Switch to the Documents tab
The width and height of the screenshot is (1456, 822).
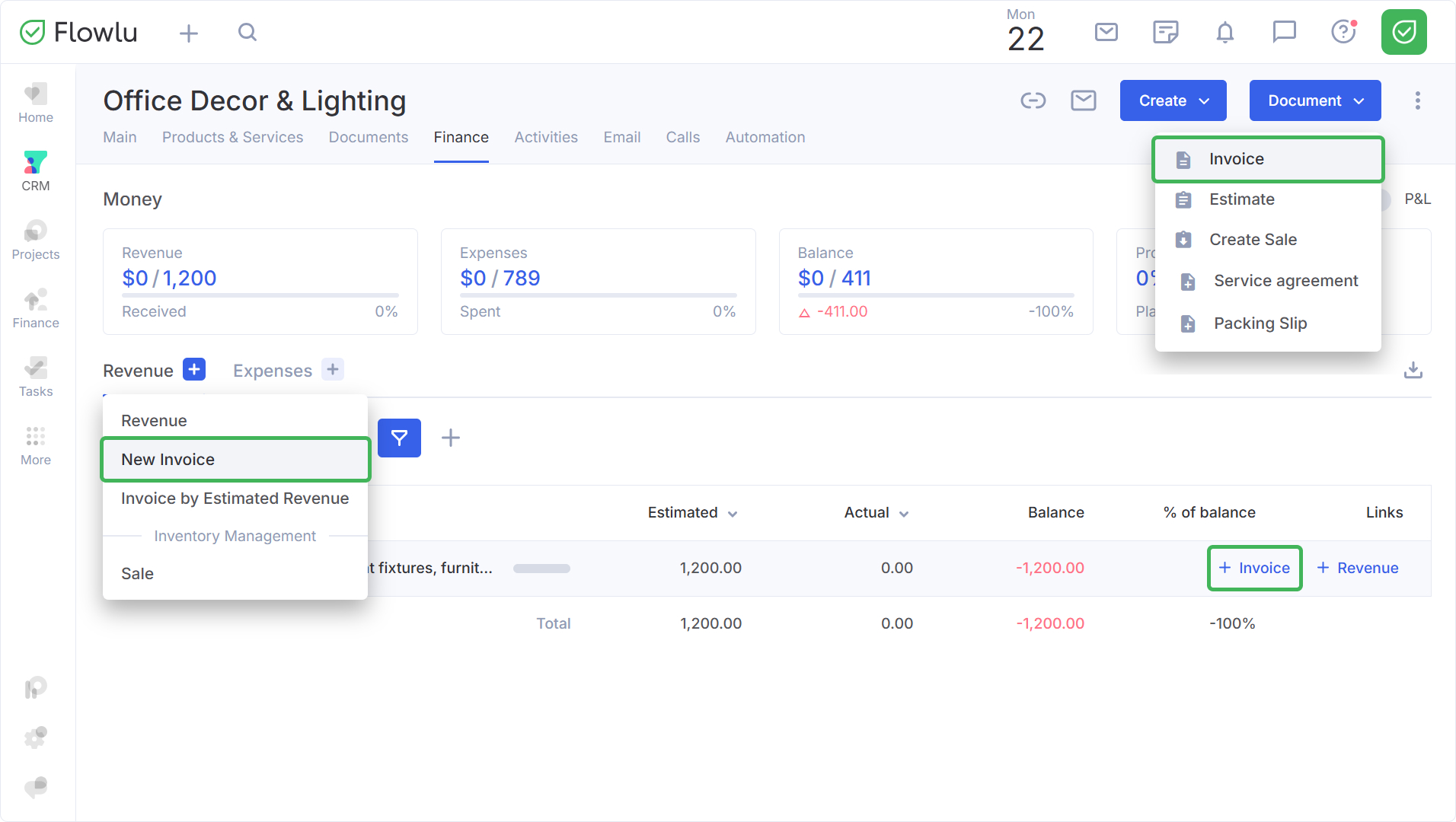pyautogui.click(x=369, y=138)
